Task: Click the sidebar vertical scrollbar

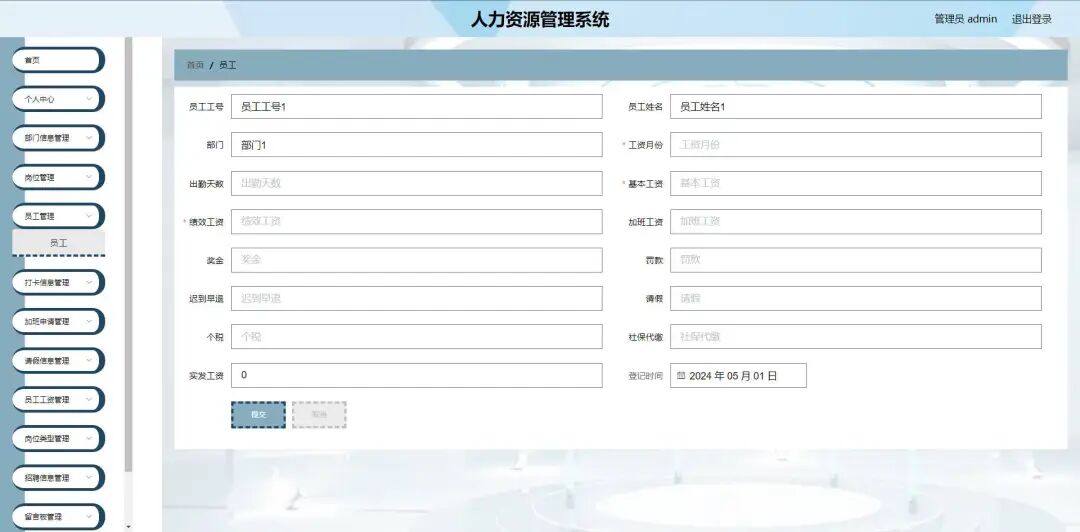Action: pyautogui.click(x=128, y=255)
